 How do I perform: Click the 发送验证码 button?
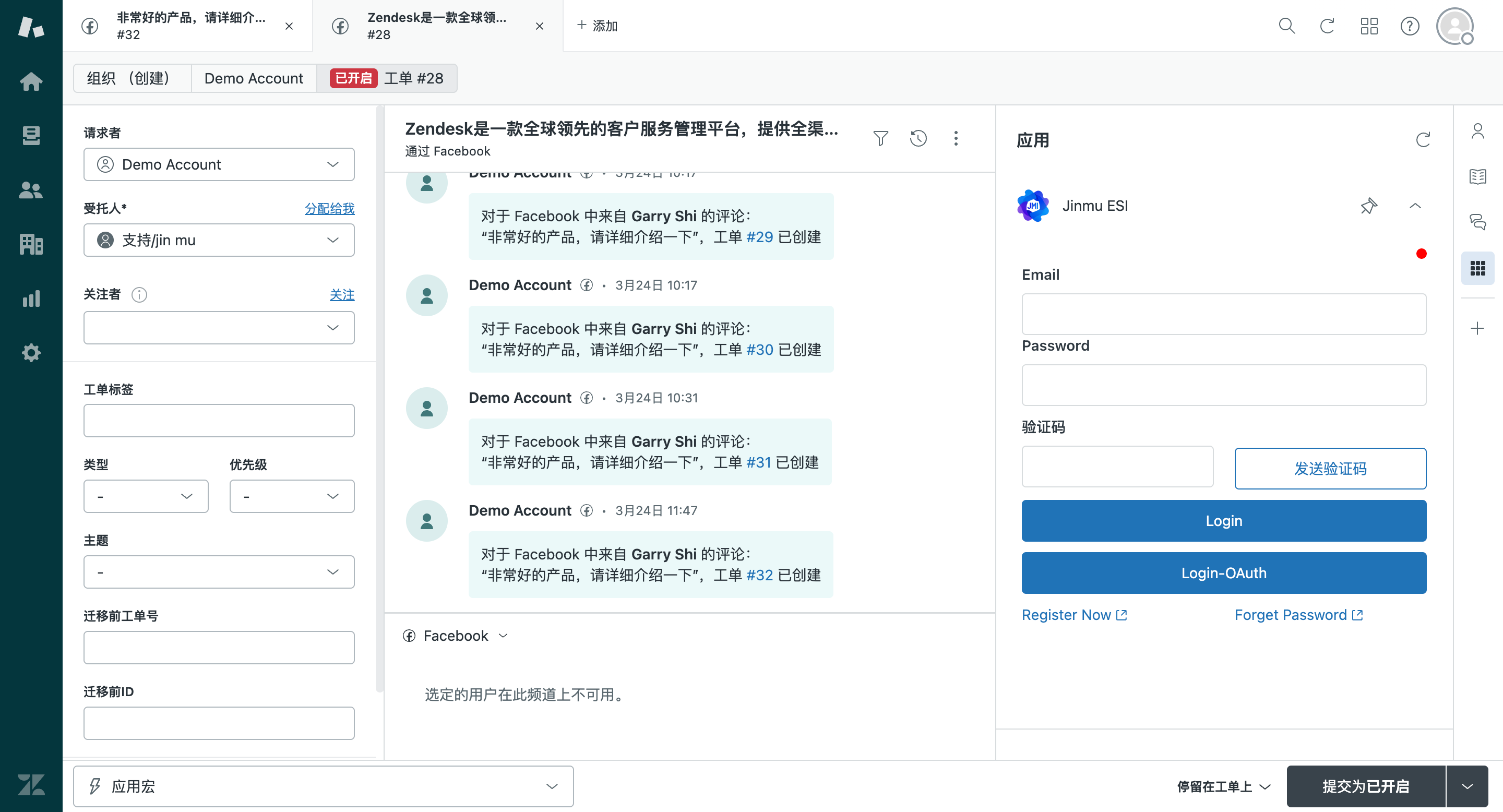point(1330,469)
